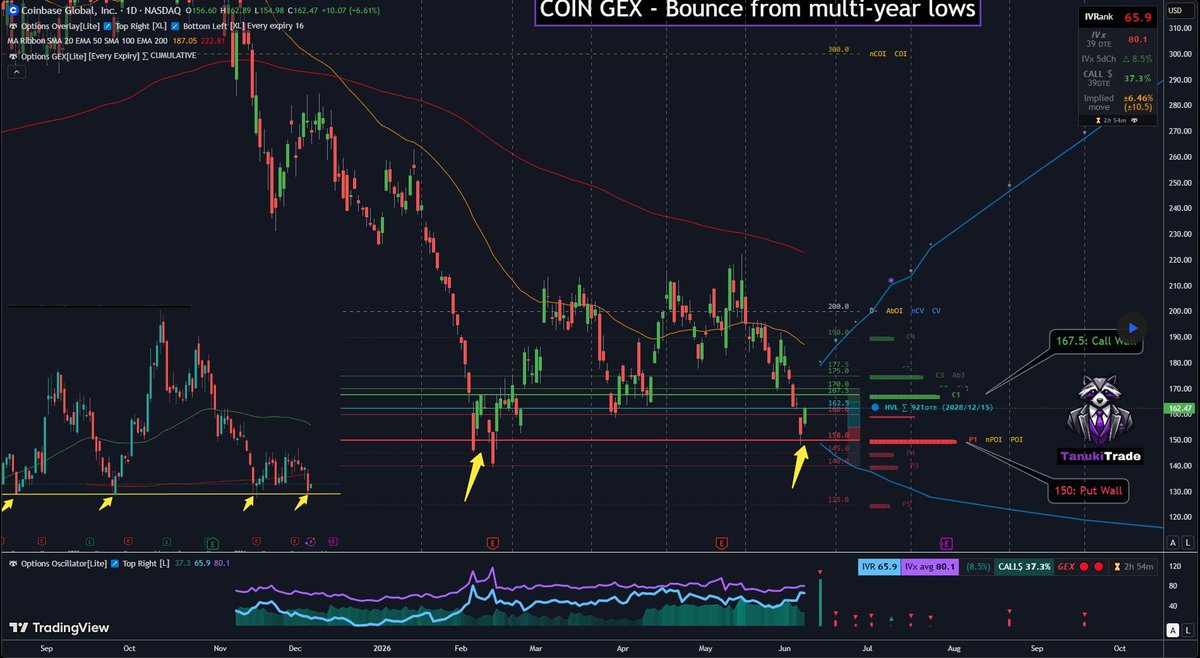Screen dimensions: 1200x658
Task: Click the nPOI label
Action: pos(993,440)
